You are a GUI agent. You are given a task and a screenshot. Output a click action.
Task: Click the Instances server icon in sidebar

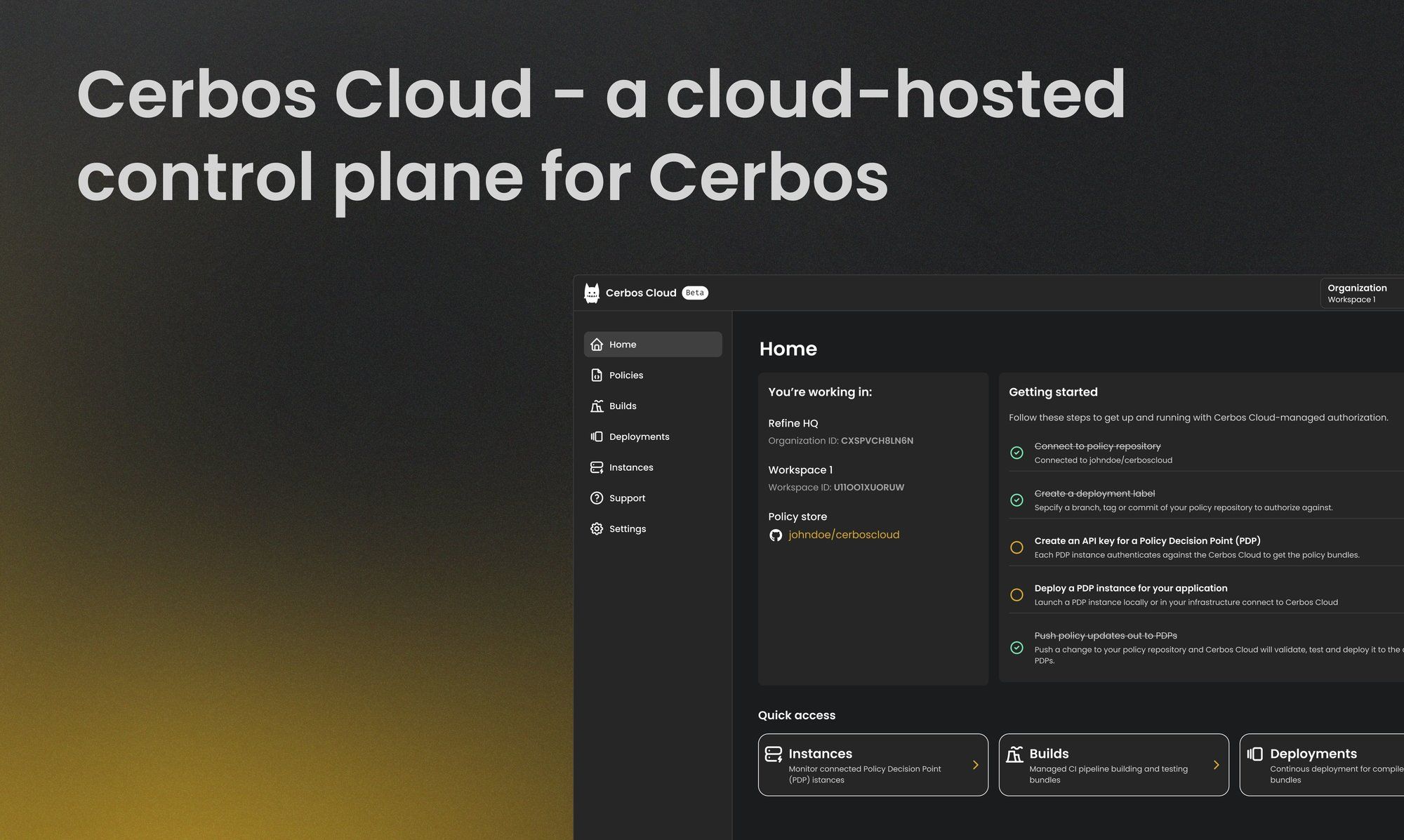pos(597,467)
